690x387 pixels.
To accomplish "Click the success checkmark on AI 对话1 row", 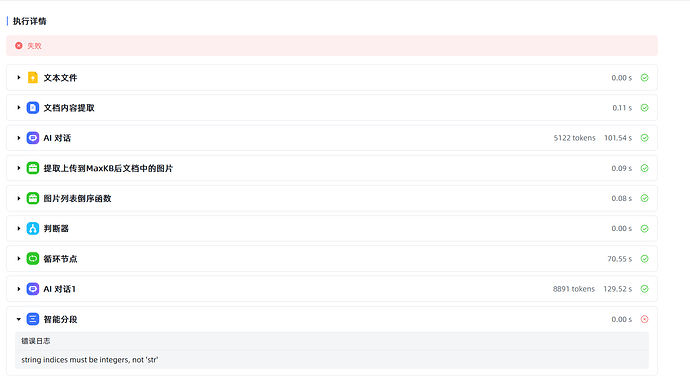I will tap(644, 289).
